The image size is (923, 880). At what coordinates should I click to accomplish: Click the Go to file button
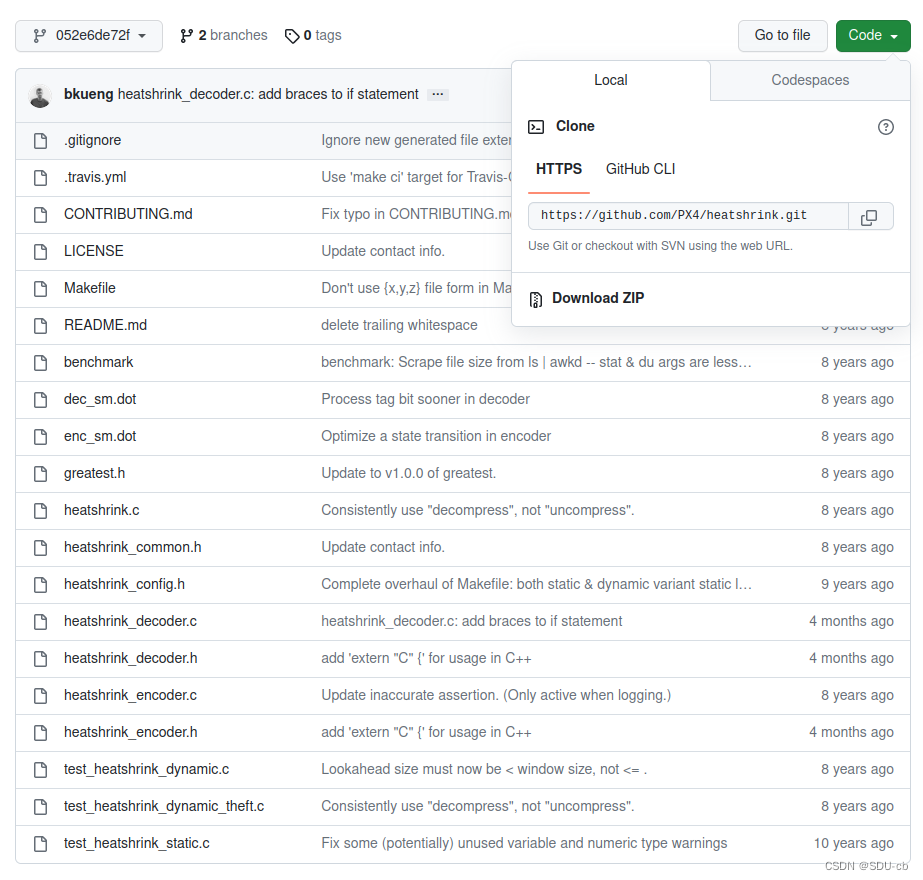[782, 35]
